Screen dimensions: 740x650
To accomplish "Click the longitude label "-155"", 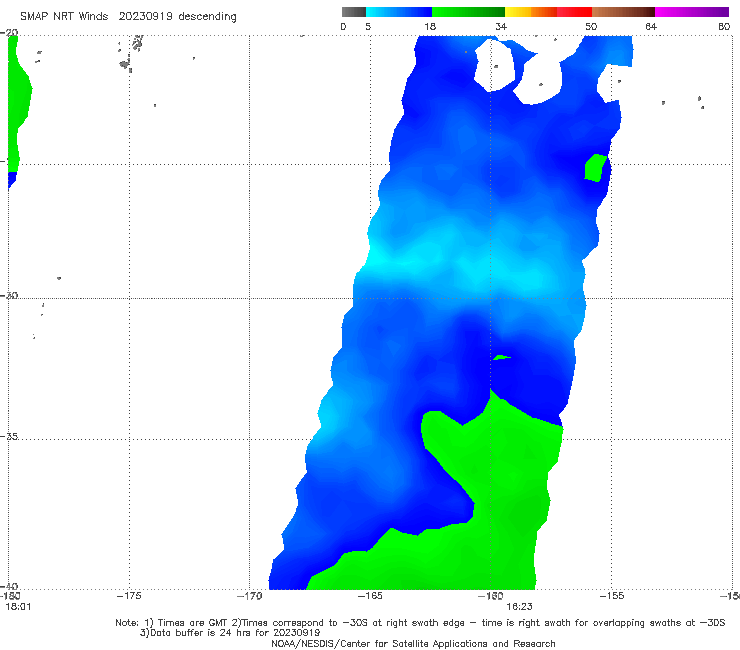I will pyautogui.click(x=612, y=596).
